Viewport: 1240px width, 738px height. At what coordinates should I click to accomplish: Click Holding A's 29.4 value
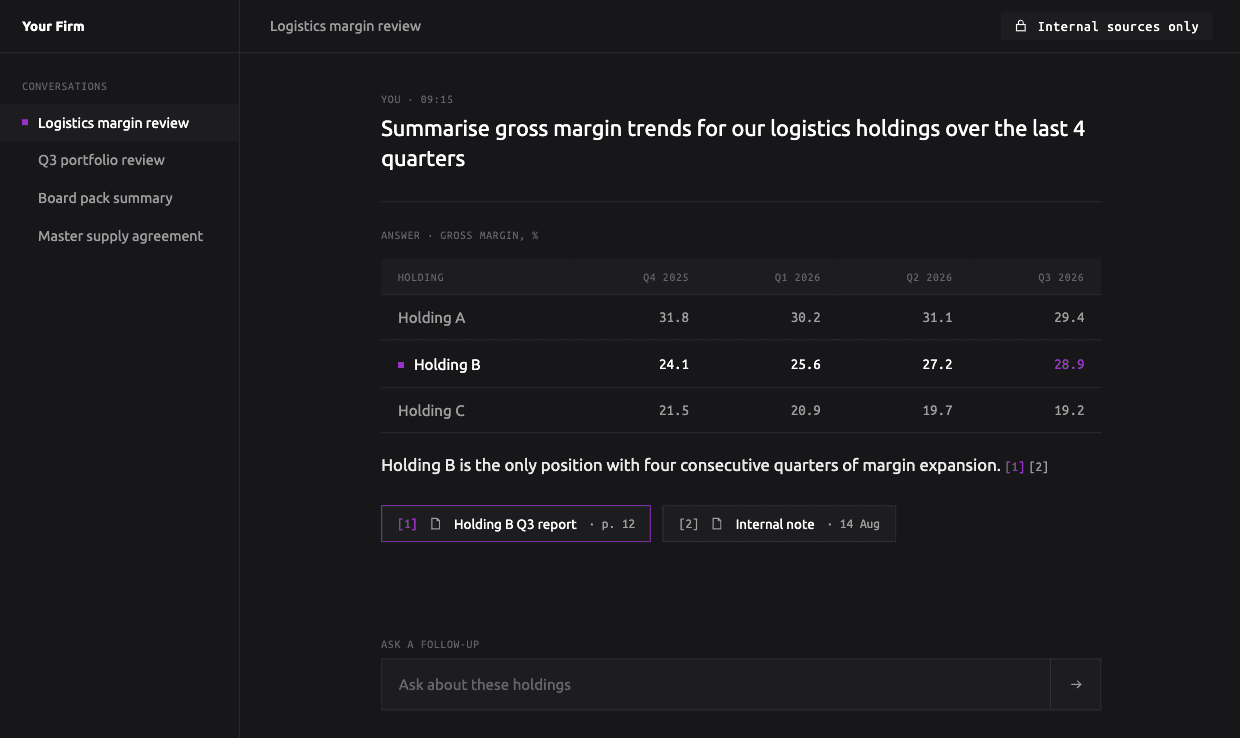[x=1069, y=318]
